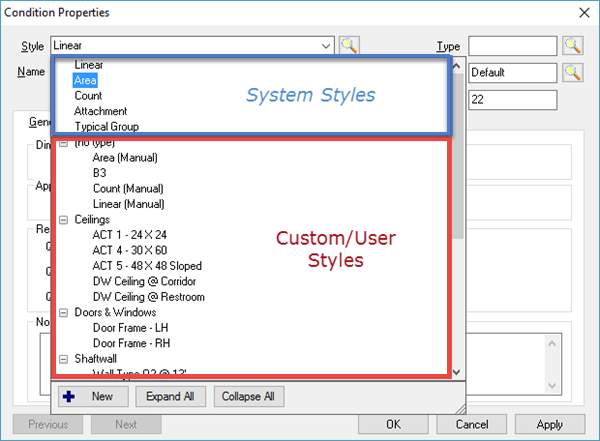Select Door Frame - LH
Image resolution: width=600 pixels, height=441 pixels.
[x=130, y=328]
